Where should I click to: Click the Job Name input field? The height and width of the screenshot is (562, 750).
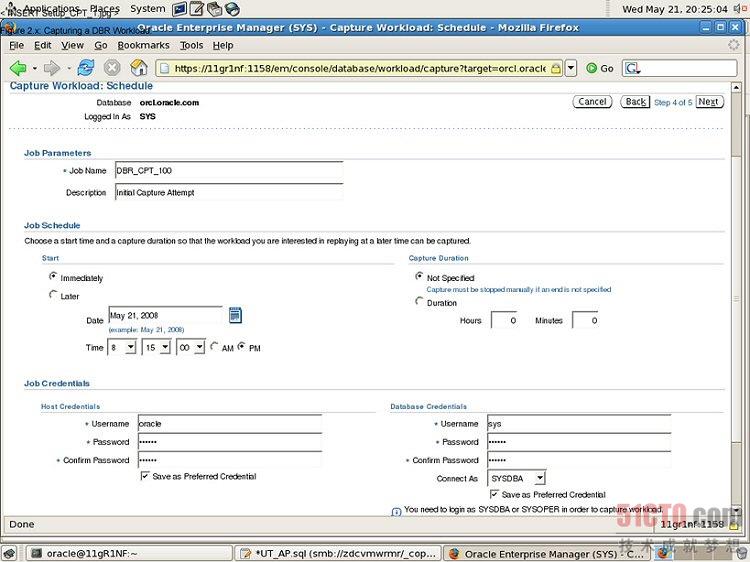(228, 171)
